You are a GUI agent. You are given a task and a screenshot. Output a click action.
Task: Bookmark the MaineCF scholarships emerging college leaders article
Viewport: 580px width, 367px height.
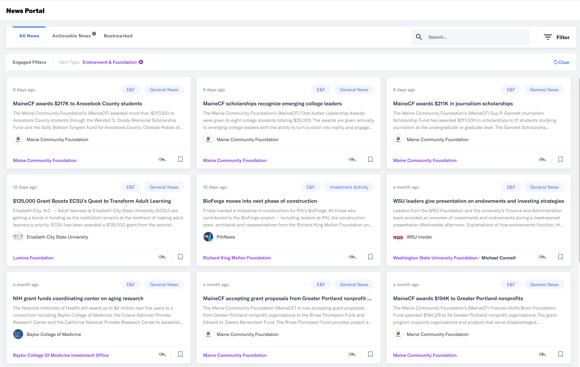370,159
